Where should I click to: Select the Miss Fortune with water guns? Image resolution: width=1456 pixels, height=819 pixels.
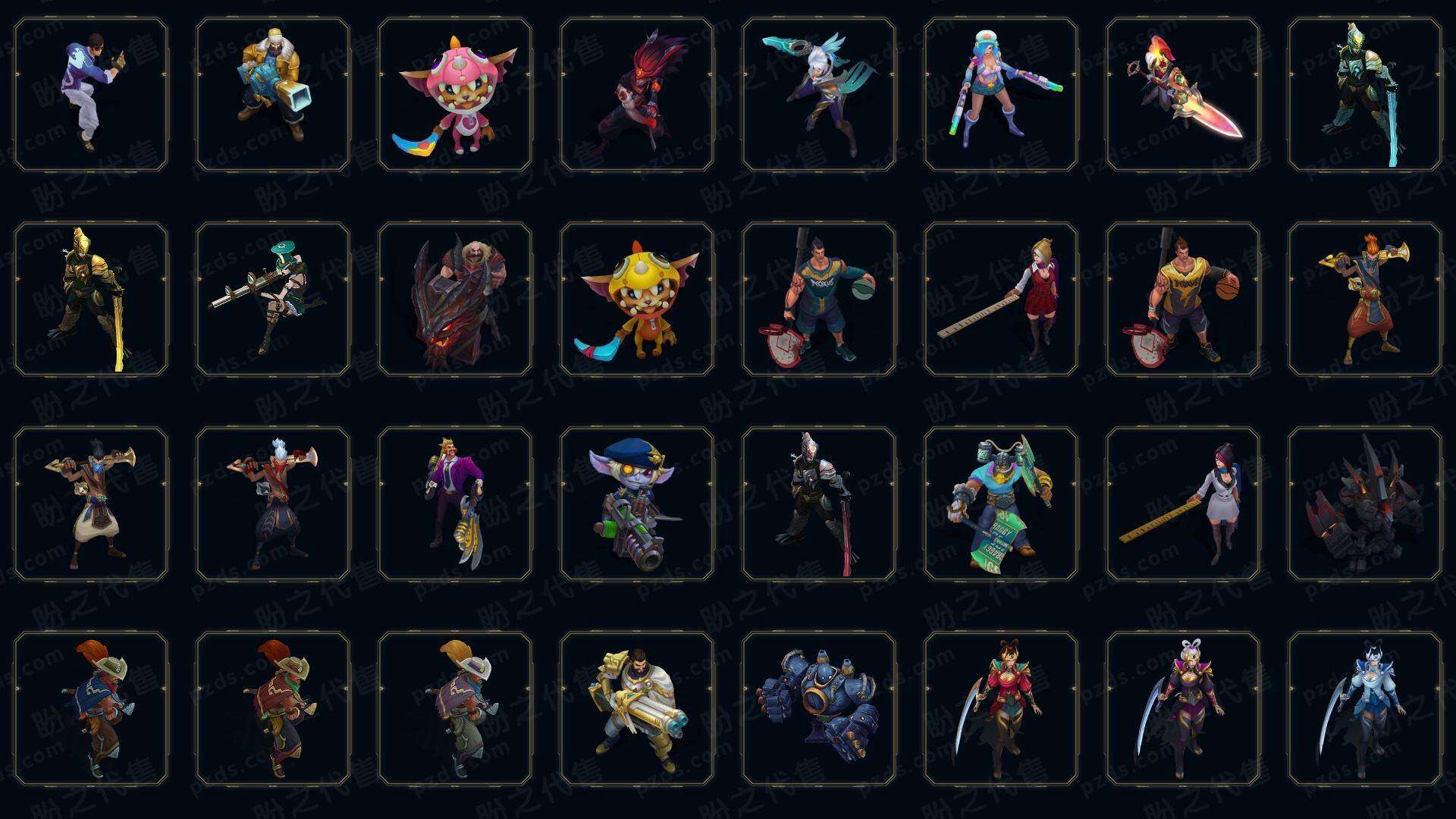coord(1001,95)
